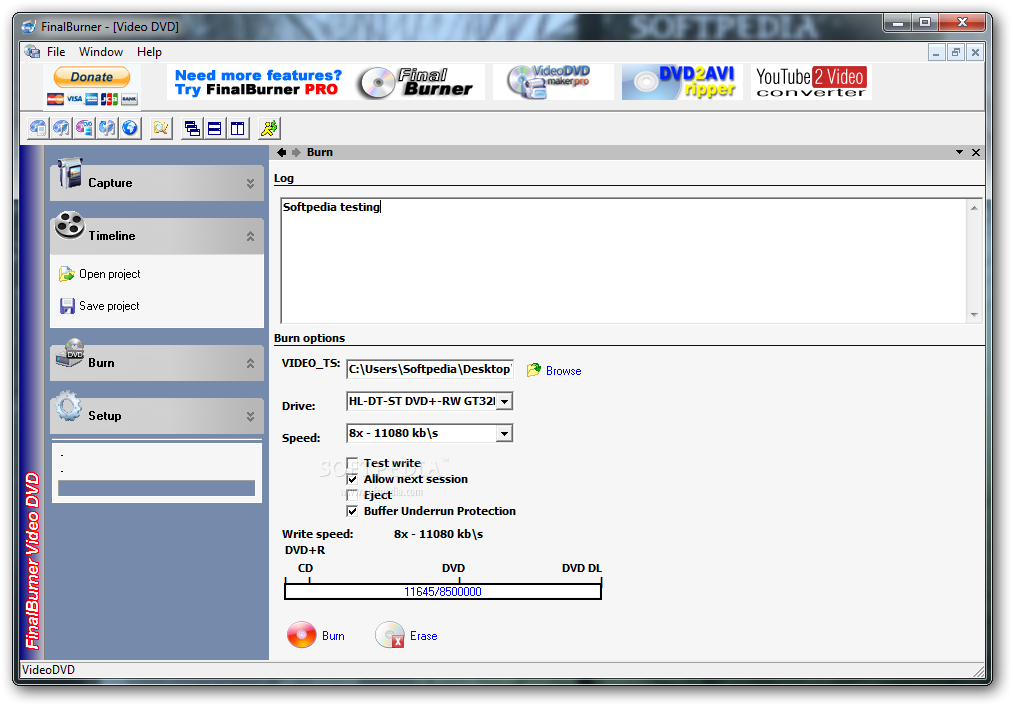This screenshot has height=706, width=1013.
Task: Click the Capture camcorder icon
Action: [x=69, y=173]
